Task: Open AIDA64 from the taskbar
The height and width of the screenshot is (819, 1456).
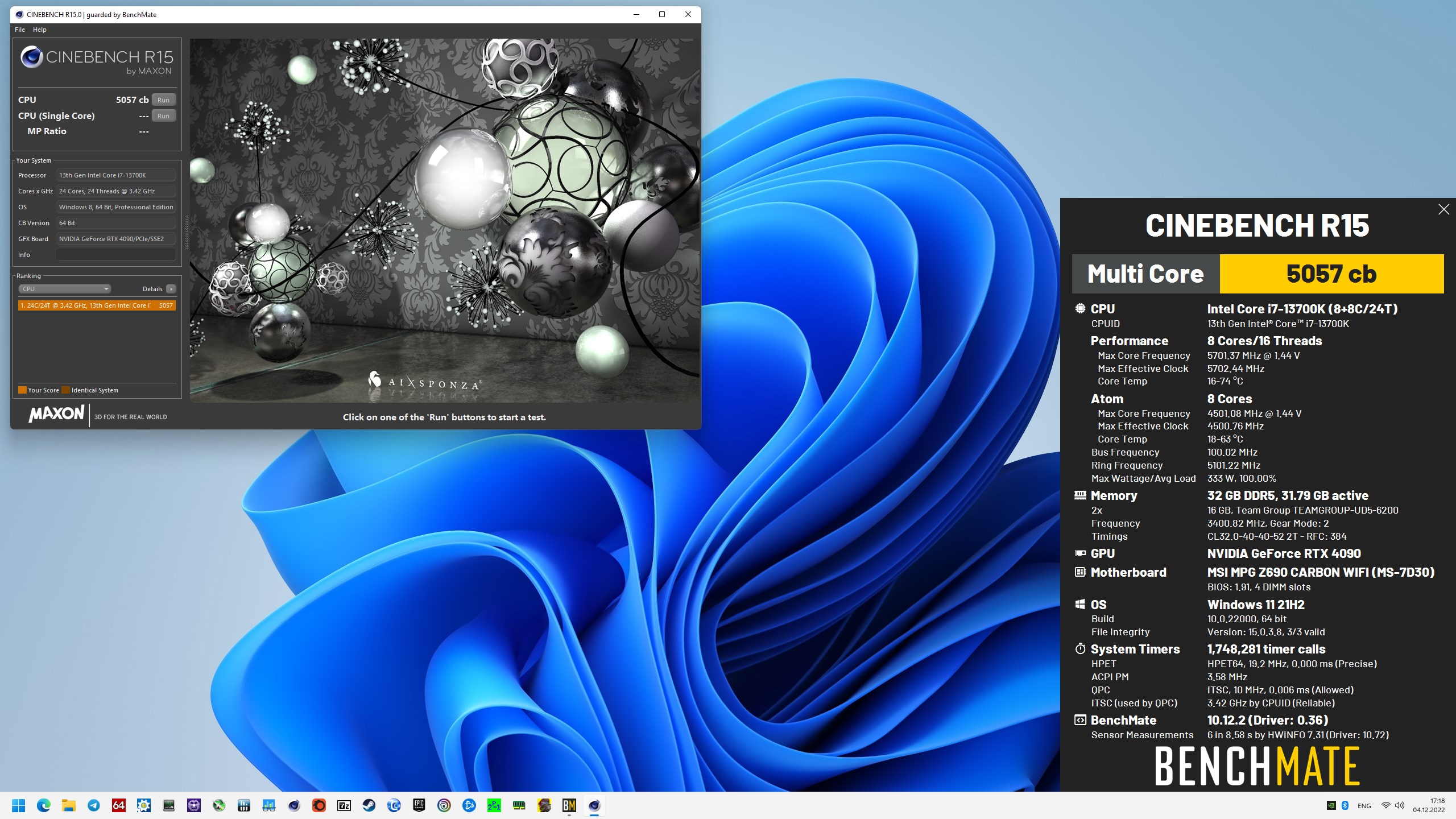Action: [x=119, y=805]
